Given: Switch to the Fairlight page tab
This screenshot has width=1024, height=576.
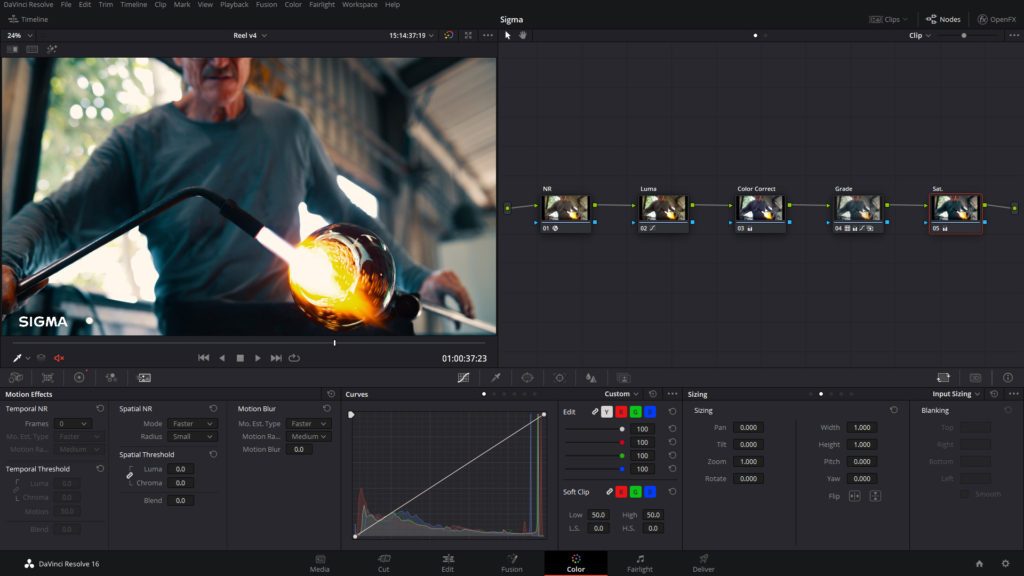Looking at the screenshot, I should pos(640,563).
